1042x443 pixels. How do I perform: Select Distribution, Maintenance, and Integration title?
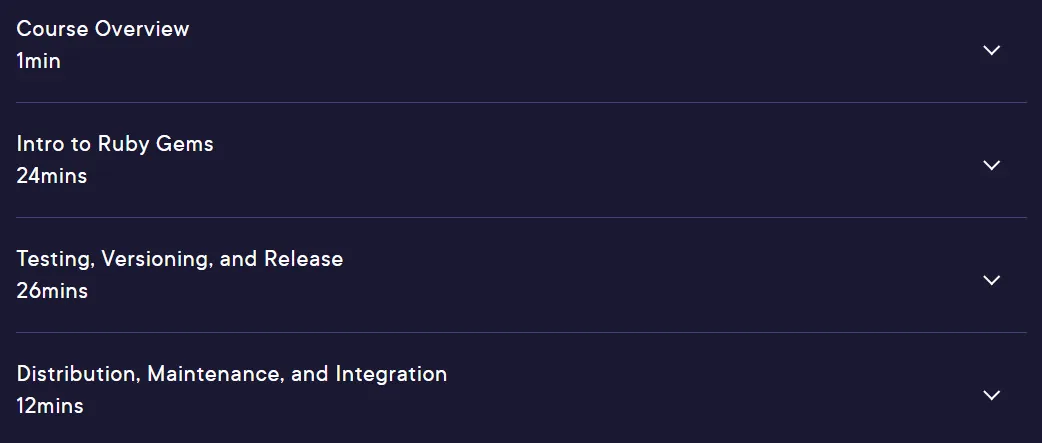pyautogui.click(x=231, y=374)
